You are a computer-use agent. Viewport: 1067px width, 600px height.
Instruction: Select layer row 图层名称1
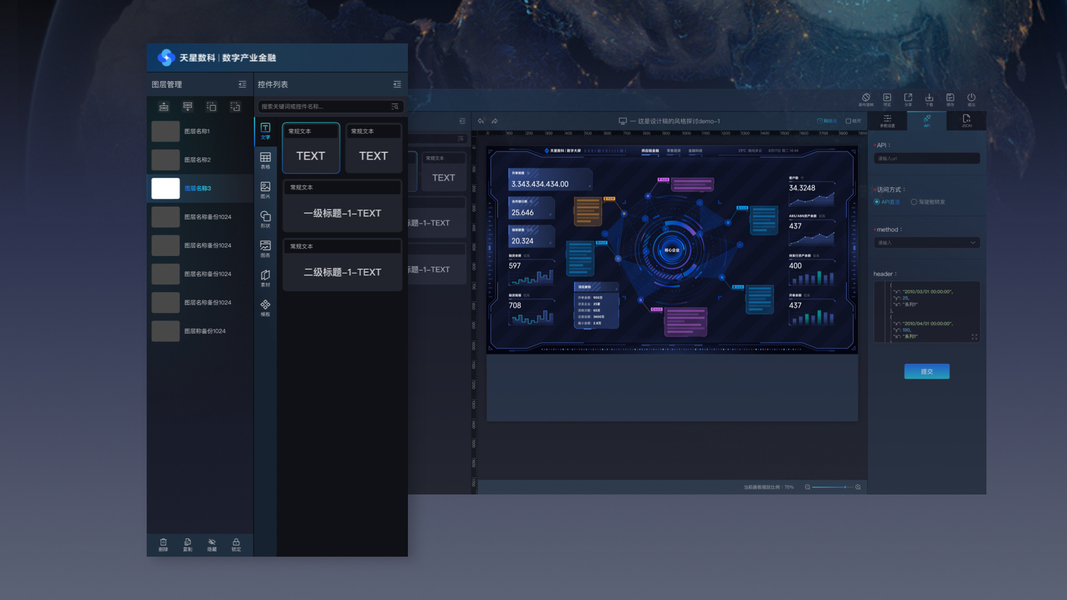coord(200,131)
